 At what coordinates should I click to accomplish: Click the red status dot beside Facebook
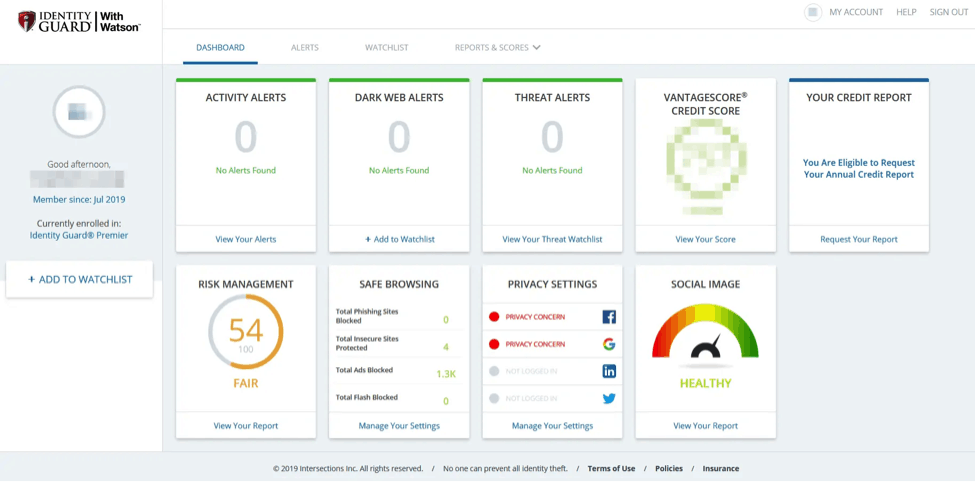pyautogui.click(x=494, y=317)
